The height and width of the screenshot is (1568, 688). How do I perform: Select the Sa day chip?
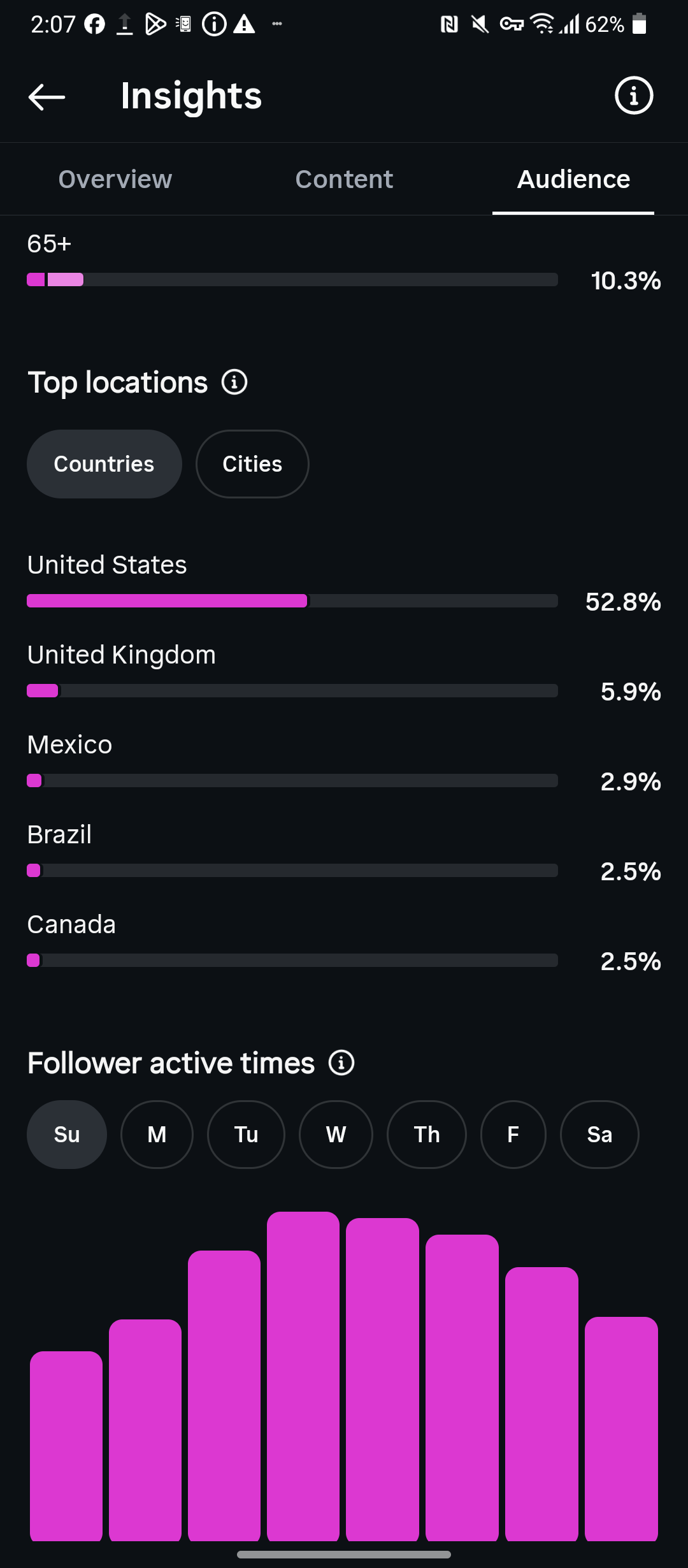click(x=599, y=1135)
